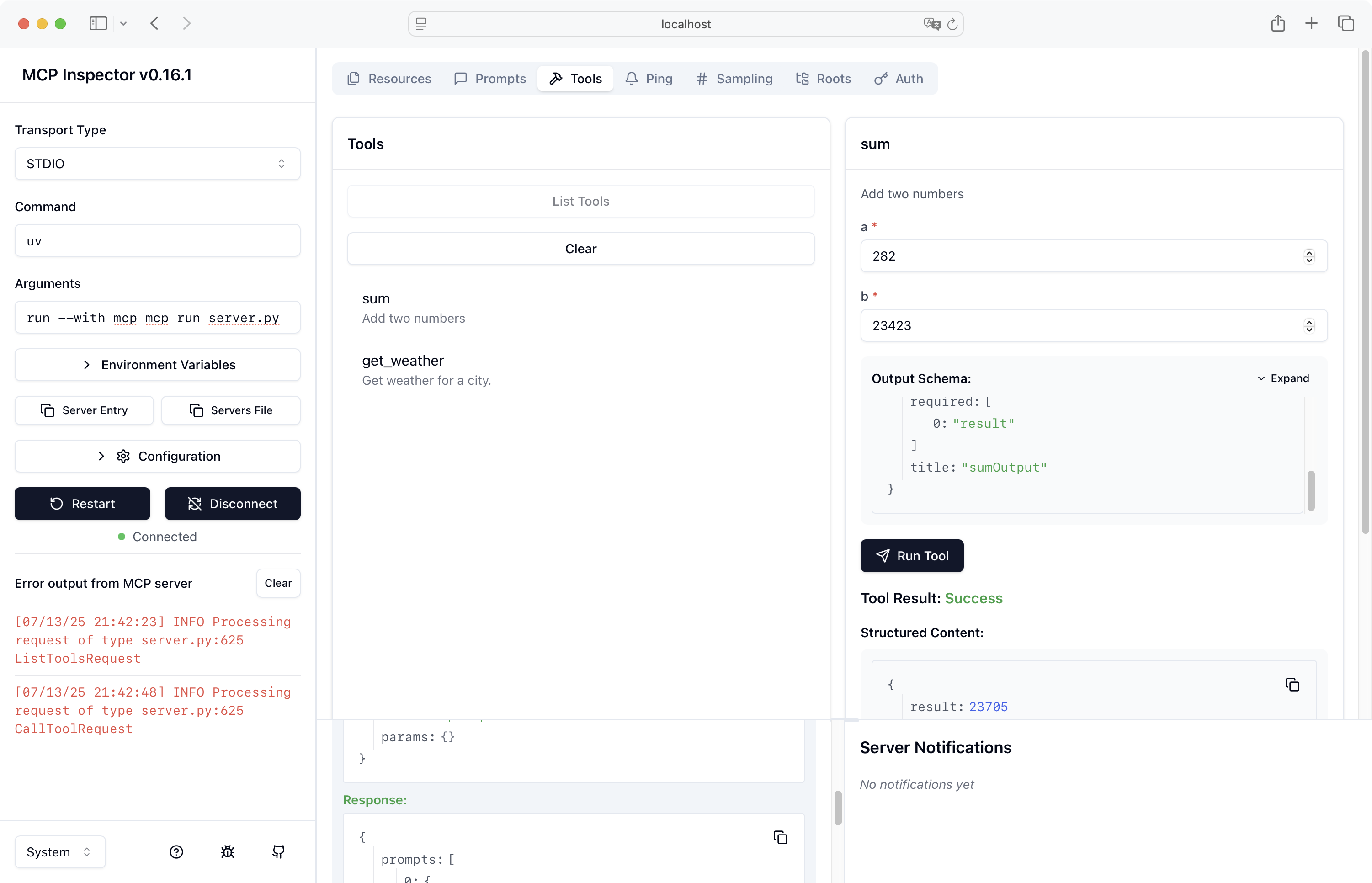Expand the Configuration section

pyautogui.click(x=157, y=456)
